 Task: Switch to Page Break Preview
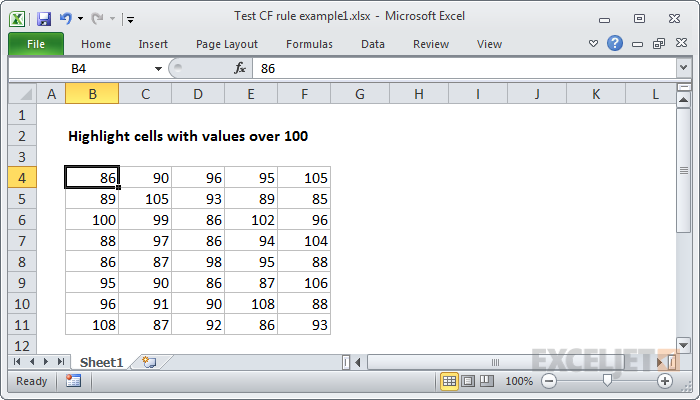487,381
